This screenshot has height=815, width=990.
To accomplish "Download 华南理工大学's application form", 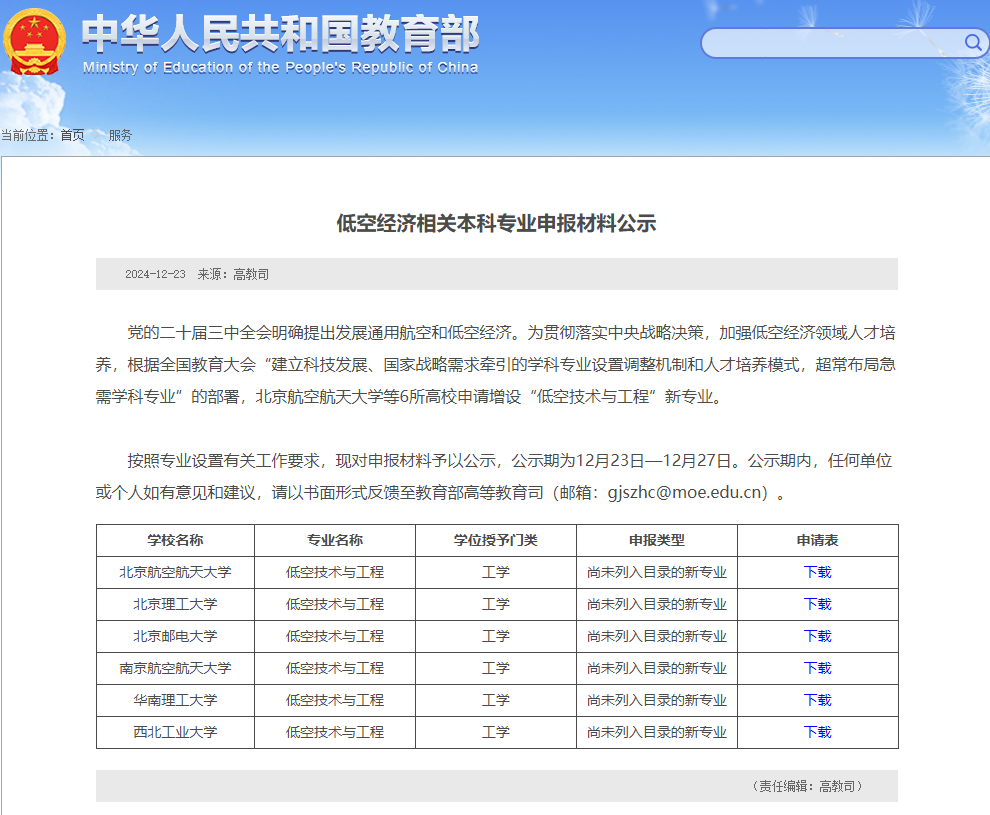I will 817,700.
